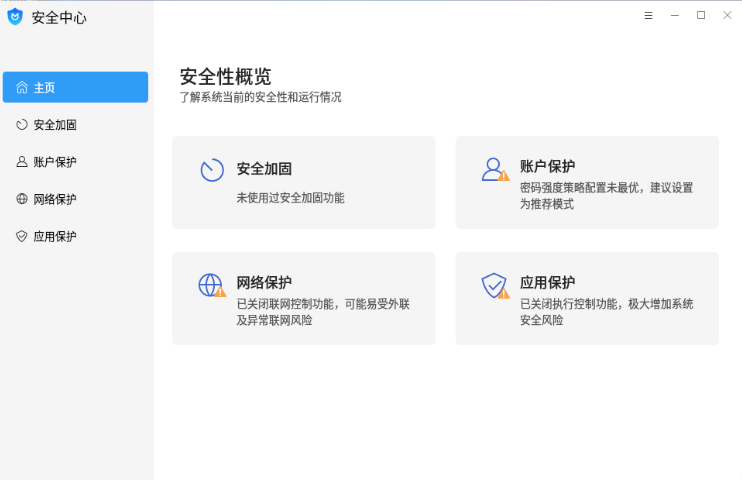Image resolution: width=742 pixels, height=480 pixels.
Task: Click the 账户保护 card user warning icon
Action: coord(495,169)
